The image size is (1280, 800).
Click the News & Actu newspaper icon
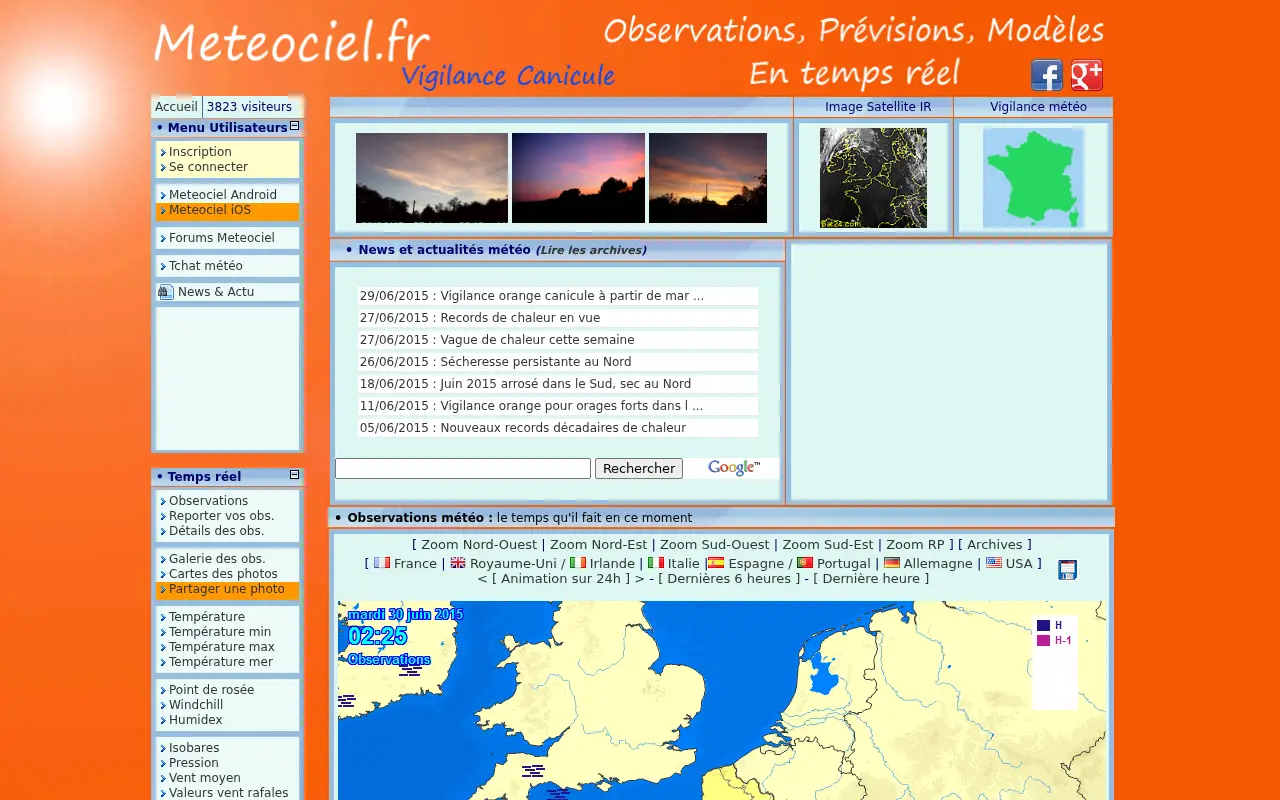166,292
